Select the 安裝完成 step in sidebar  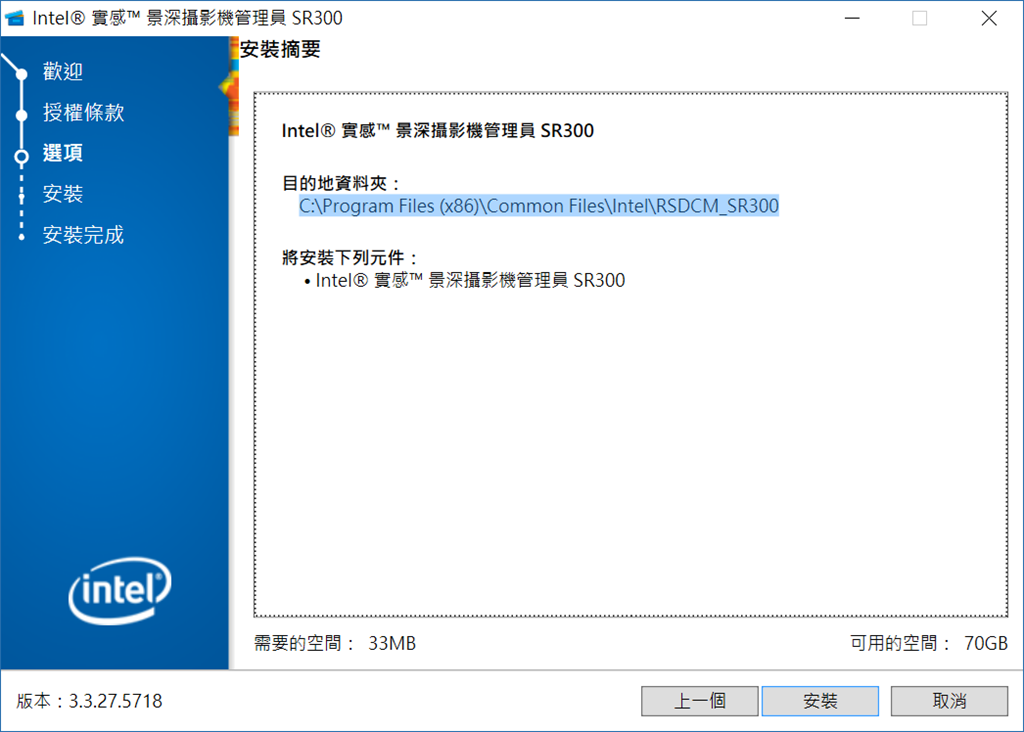(83, 234)
